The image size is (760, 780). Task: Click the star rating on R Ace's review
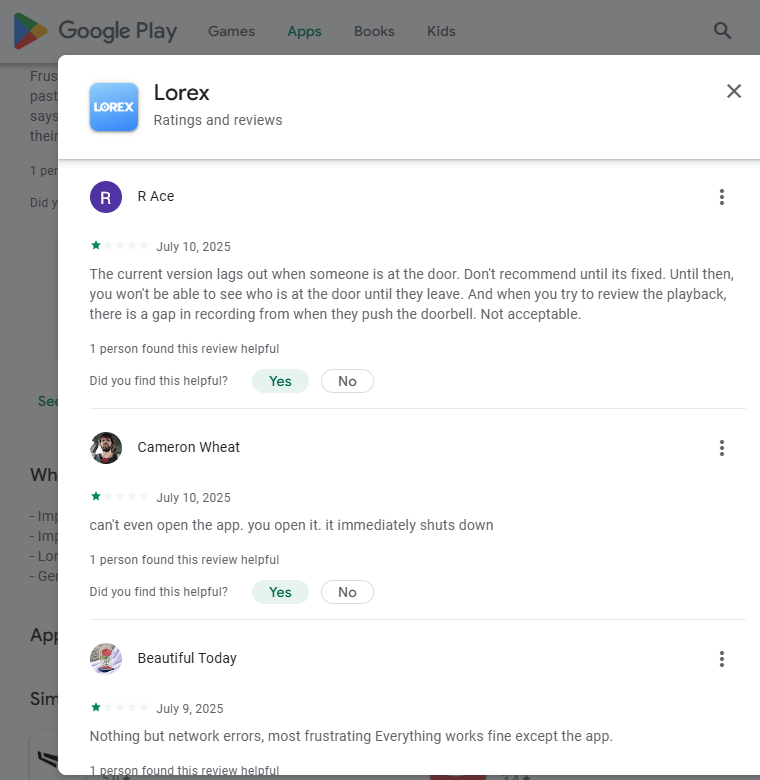[119, 245]
